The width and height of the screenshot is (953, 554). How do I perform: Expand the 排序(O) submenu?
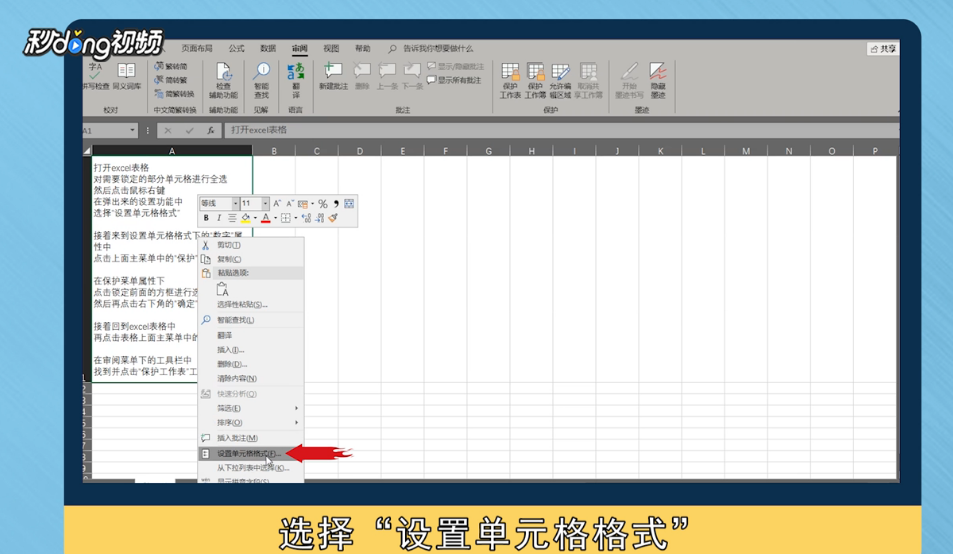point(251,422)
